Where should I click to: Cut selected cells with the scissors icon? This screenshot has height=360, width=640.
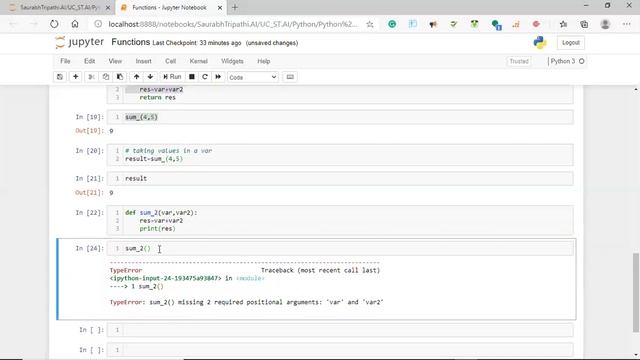[91, 77]
